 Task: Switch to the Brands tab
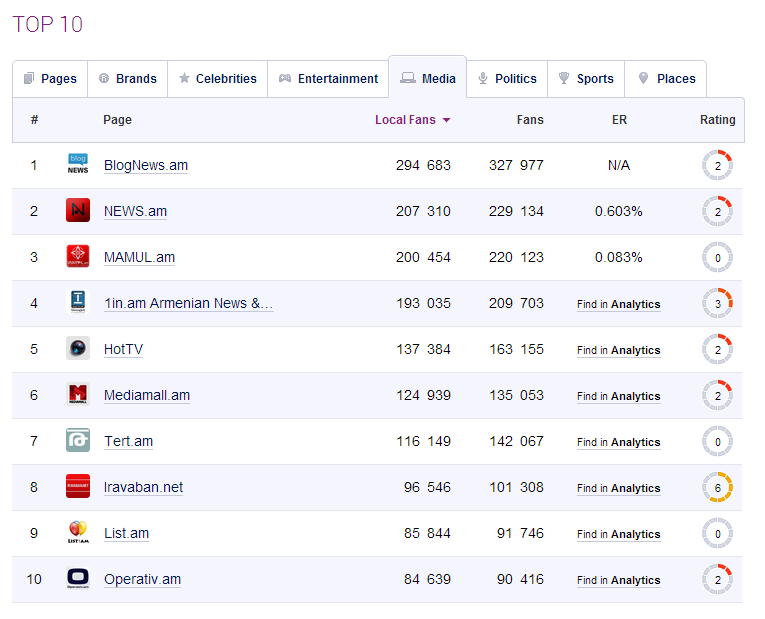[128, 79]
